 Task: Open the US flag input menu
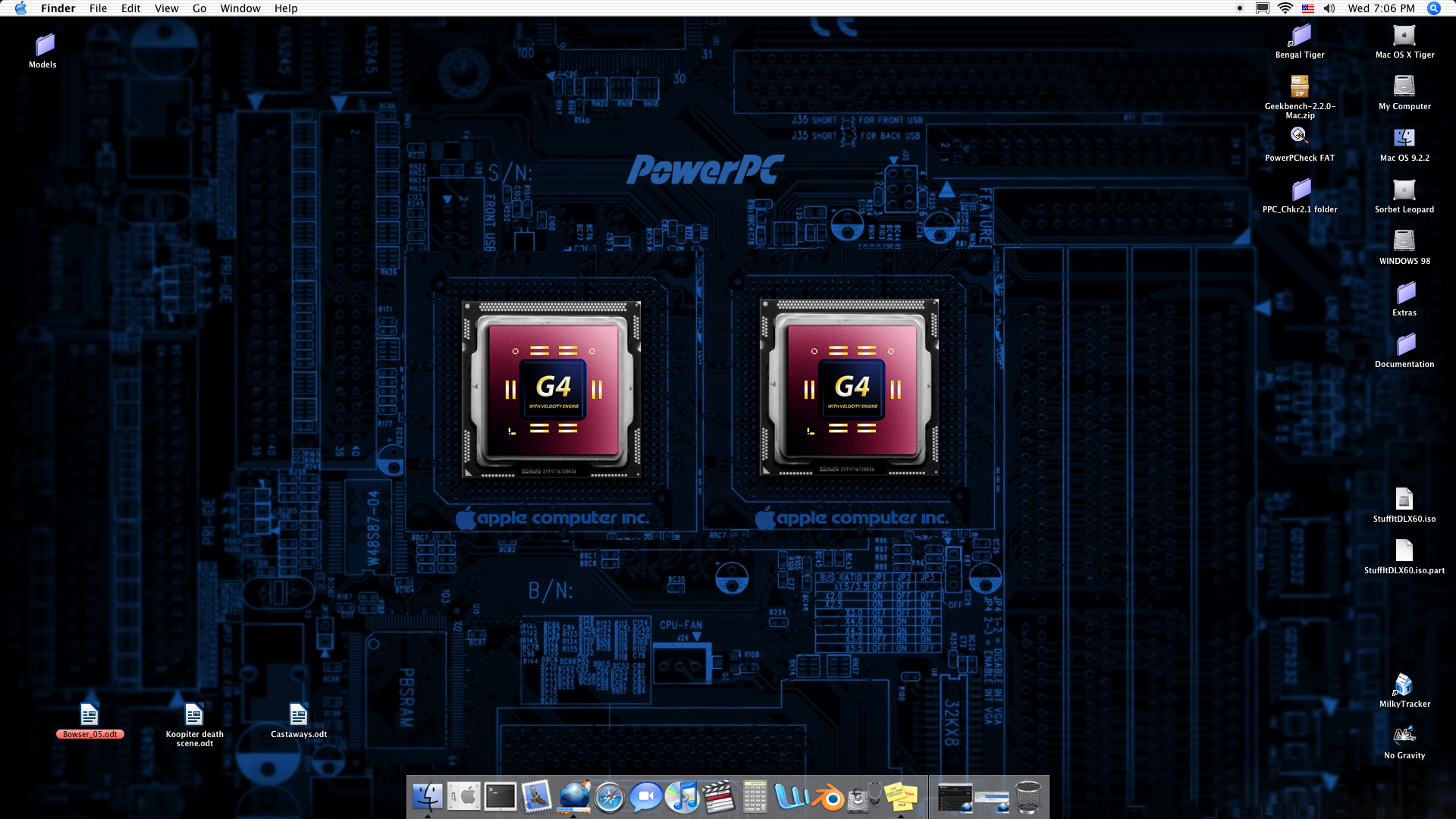click(1307, 8)
